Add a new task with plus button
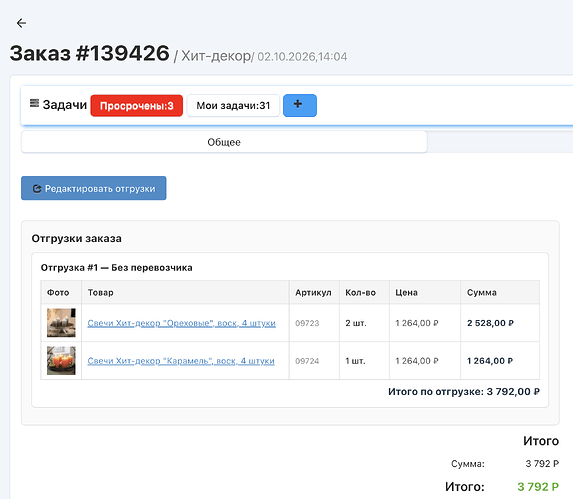 coord(300,106)
